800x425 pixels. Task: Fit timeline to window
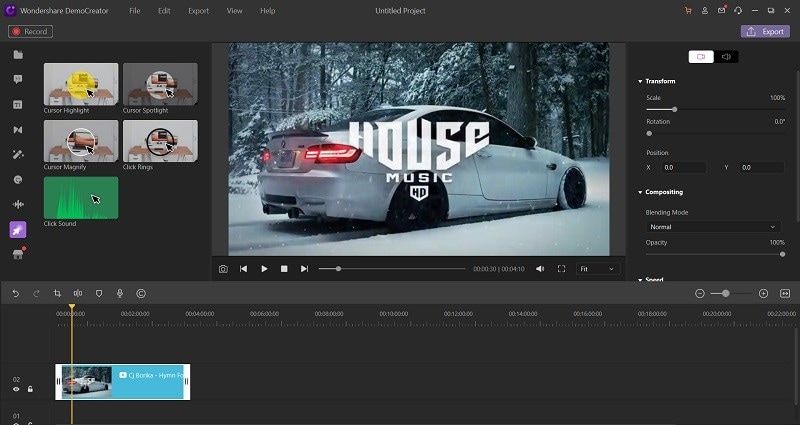tap(785, 293)
